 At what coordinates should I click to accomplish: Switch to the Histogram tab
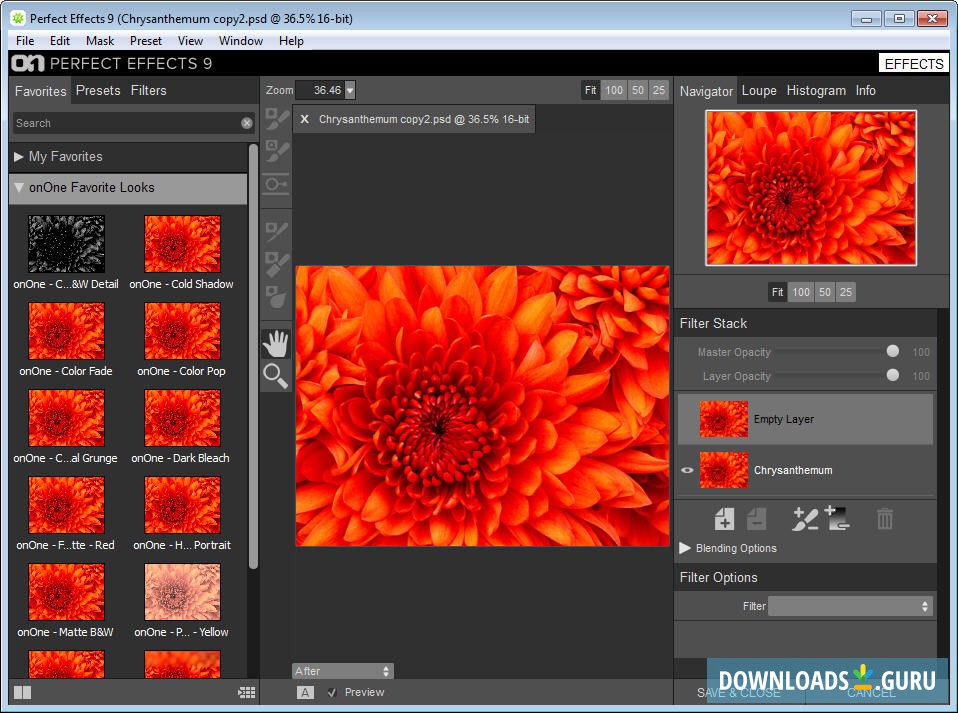coord(816,90)
